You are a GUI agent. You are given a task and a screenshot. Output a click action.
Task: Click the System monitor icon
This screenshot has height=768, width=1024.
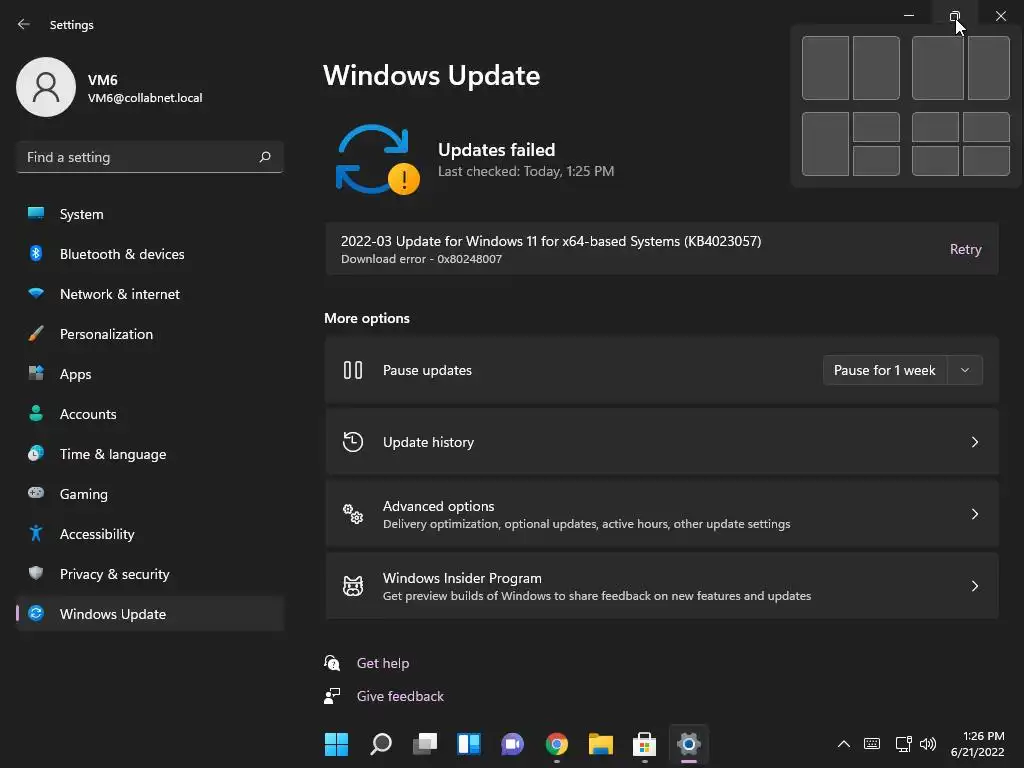point(36,213)
